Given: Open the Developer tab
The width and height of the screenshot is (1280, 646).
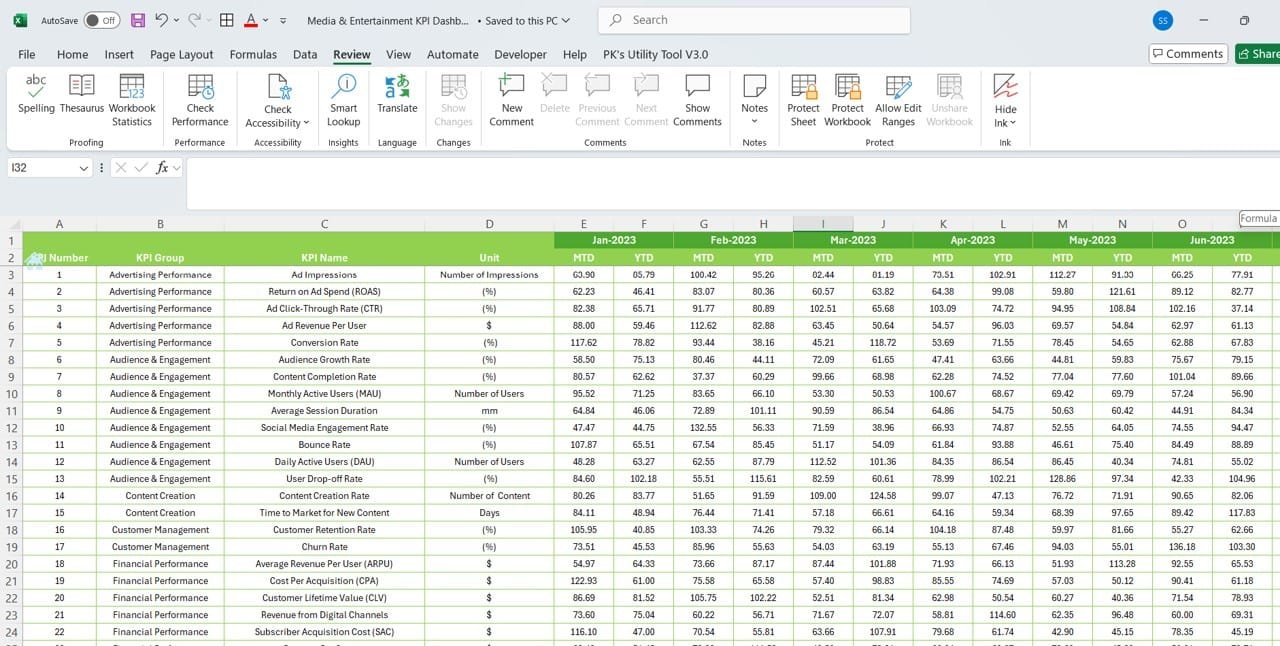Looking at the screenshot, I should tap(520, 54).
